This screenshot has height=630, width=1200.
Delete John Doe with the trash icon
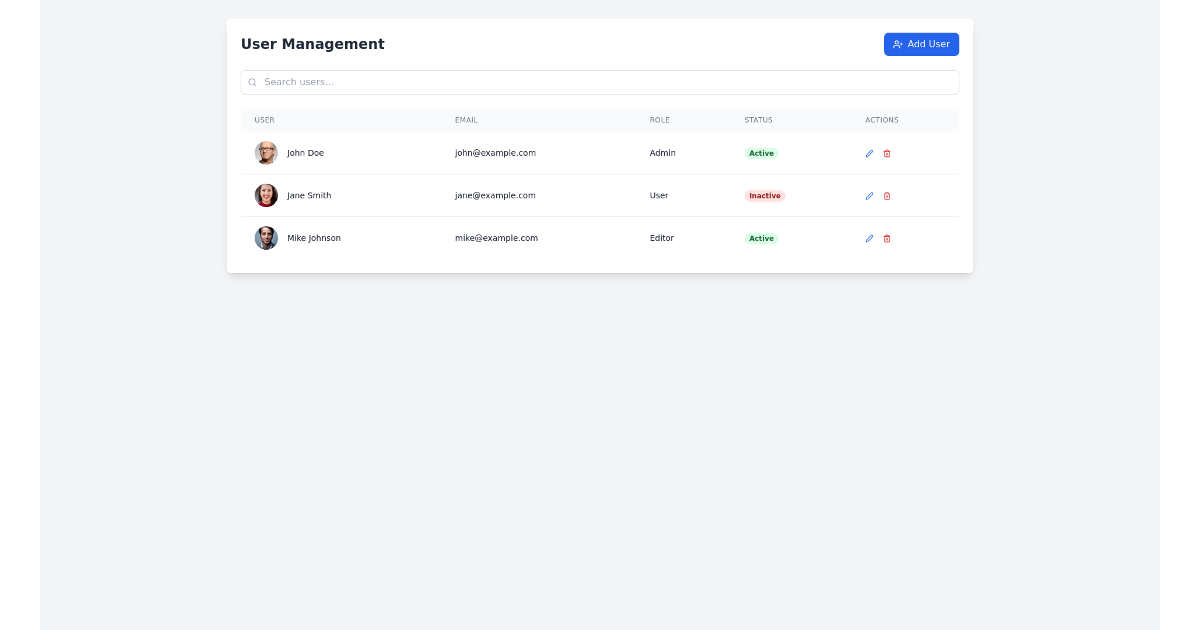pos(887,153)
